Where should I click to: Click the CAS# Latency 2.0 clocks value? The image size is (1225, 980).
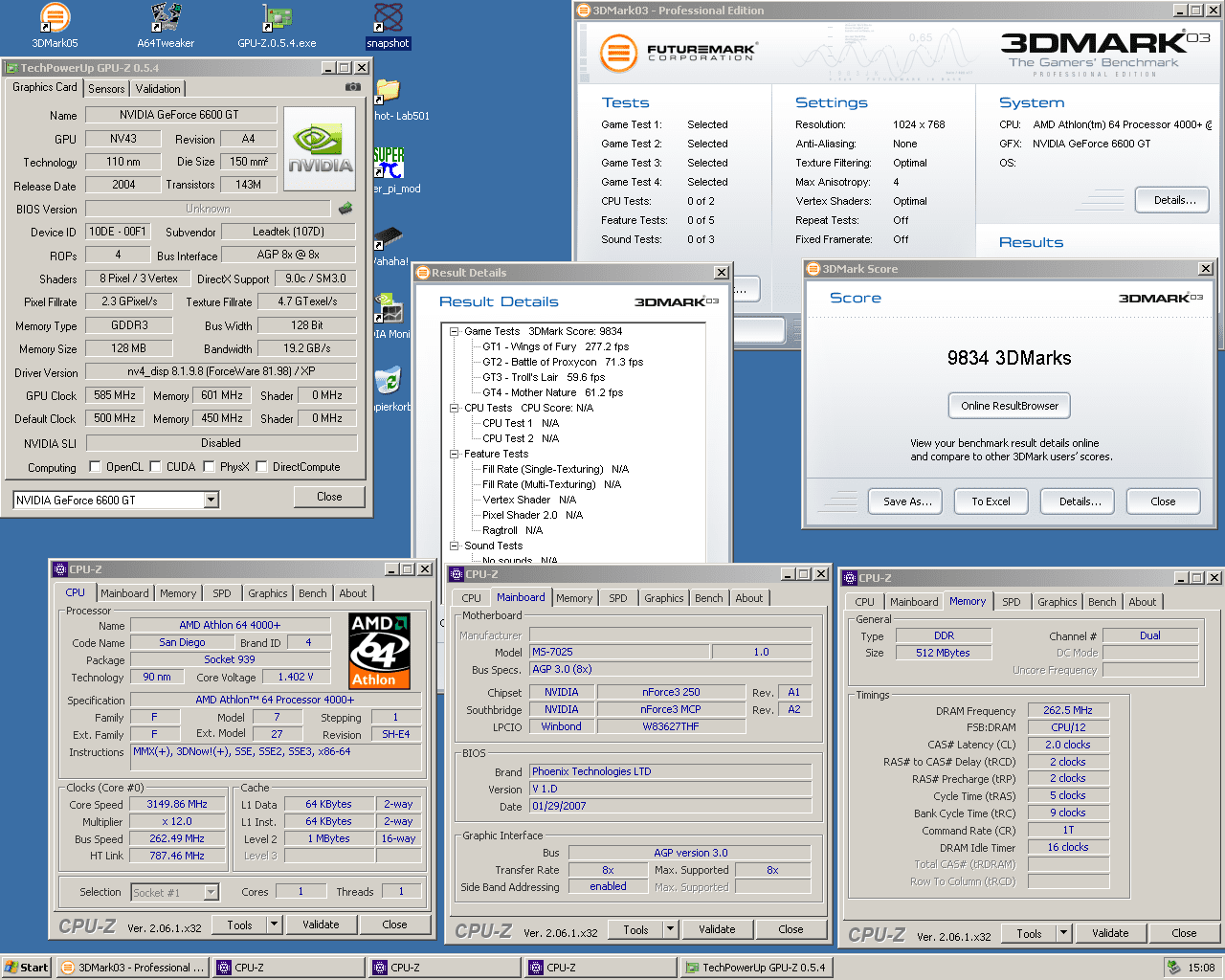pos(1068,745)
